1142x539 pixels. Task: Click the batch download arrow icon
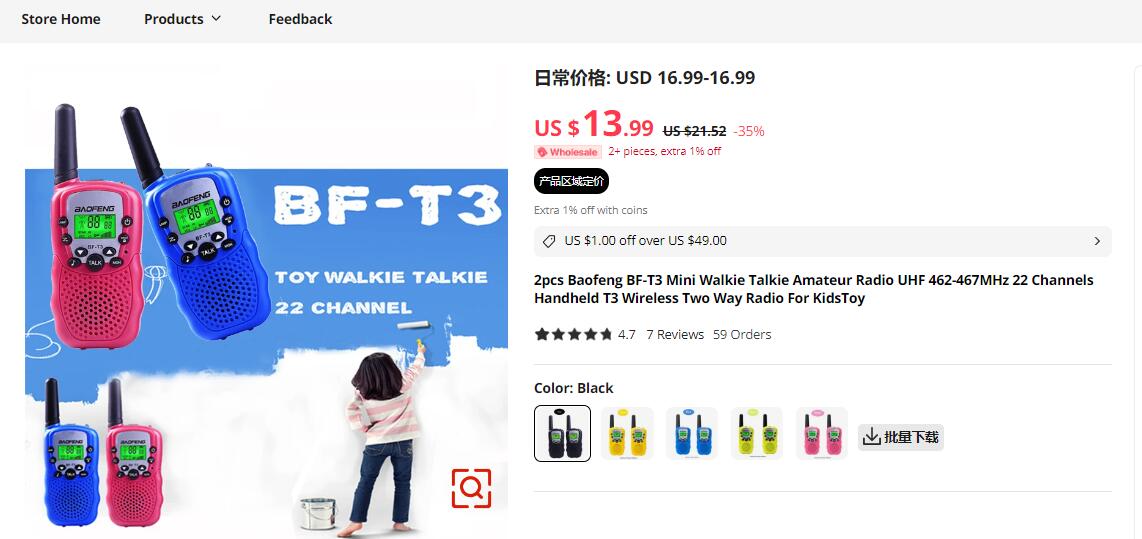click(x=871, y=437)
